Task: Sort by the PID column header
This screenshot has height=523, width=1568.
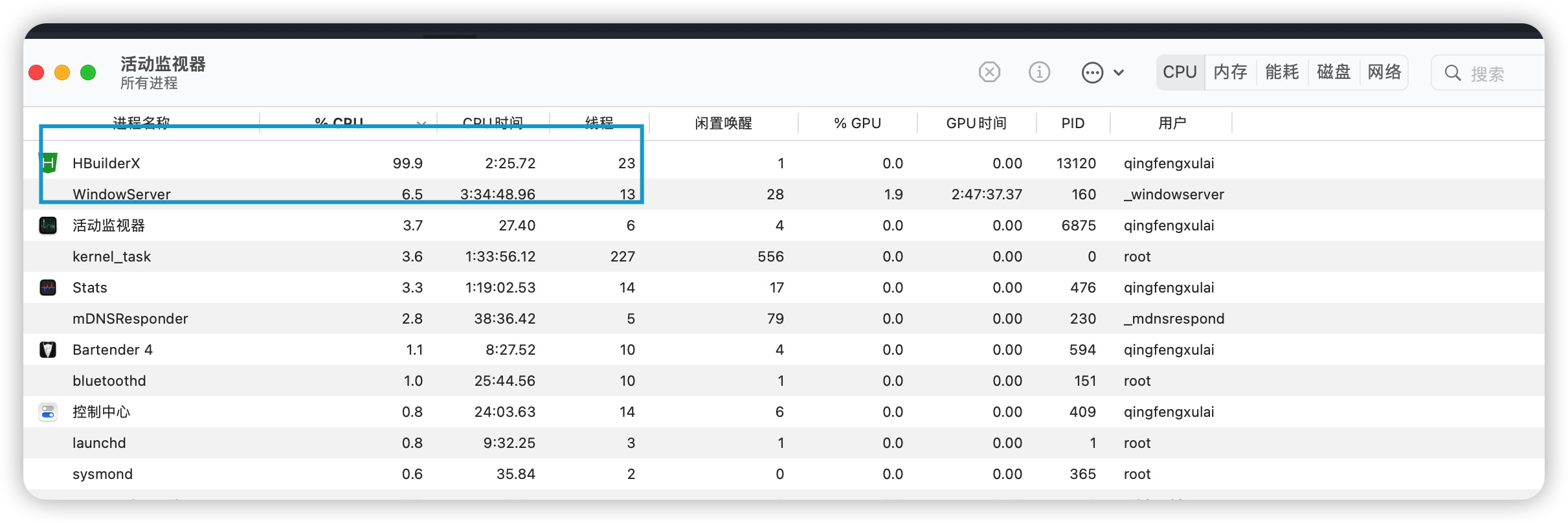Action: [x=1073, y=123]
